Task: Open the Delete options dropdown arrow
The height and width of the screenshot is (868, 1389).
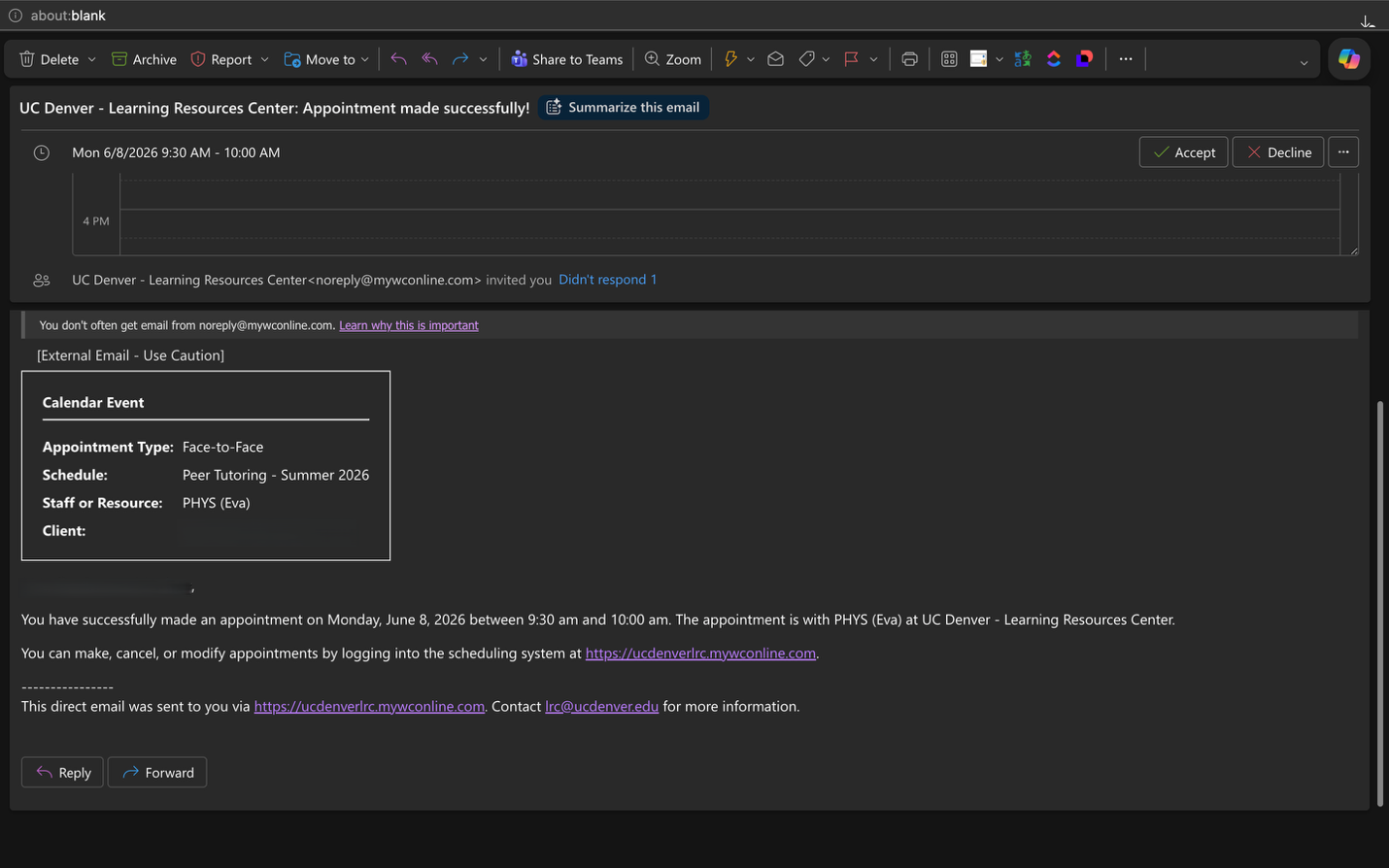Action: pyautogui.click(x=92, y=59)
